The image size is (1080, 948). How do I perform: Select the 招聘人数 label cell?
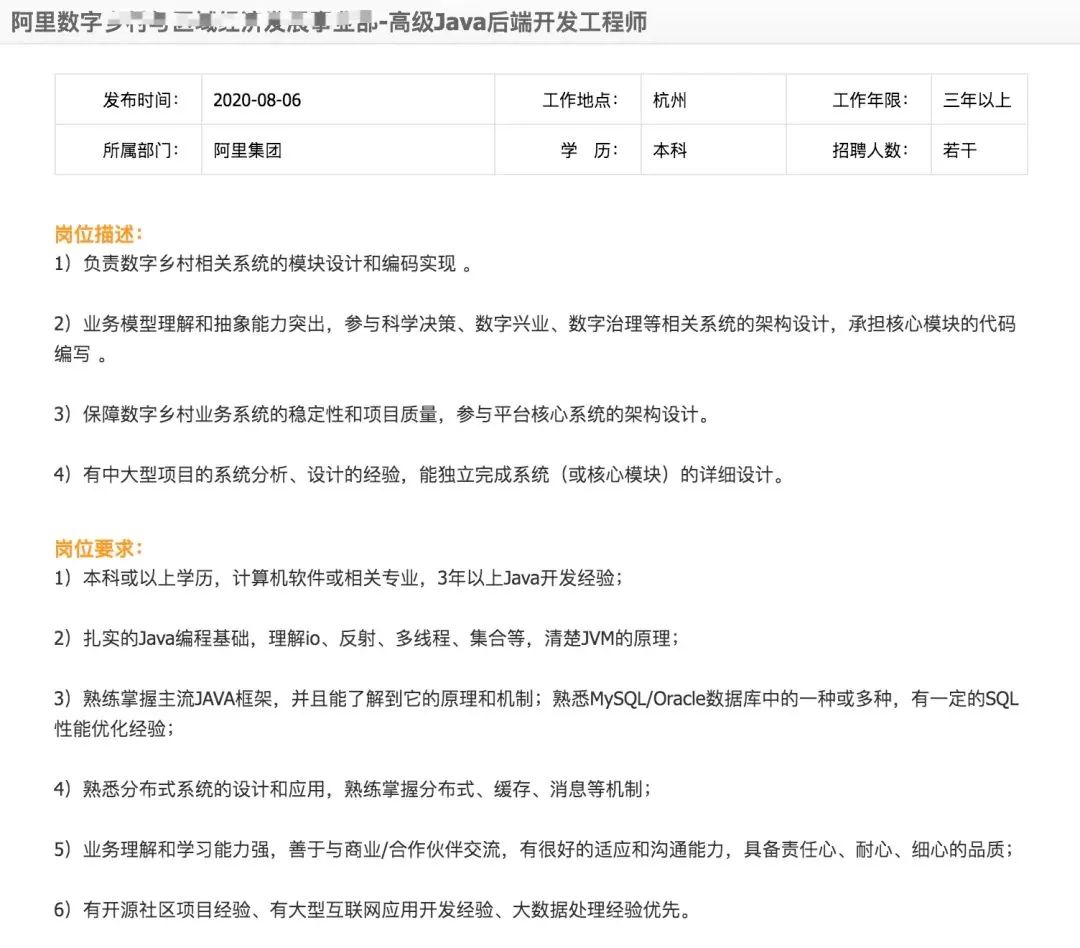[858, 150]
